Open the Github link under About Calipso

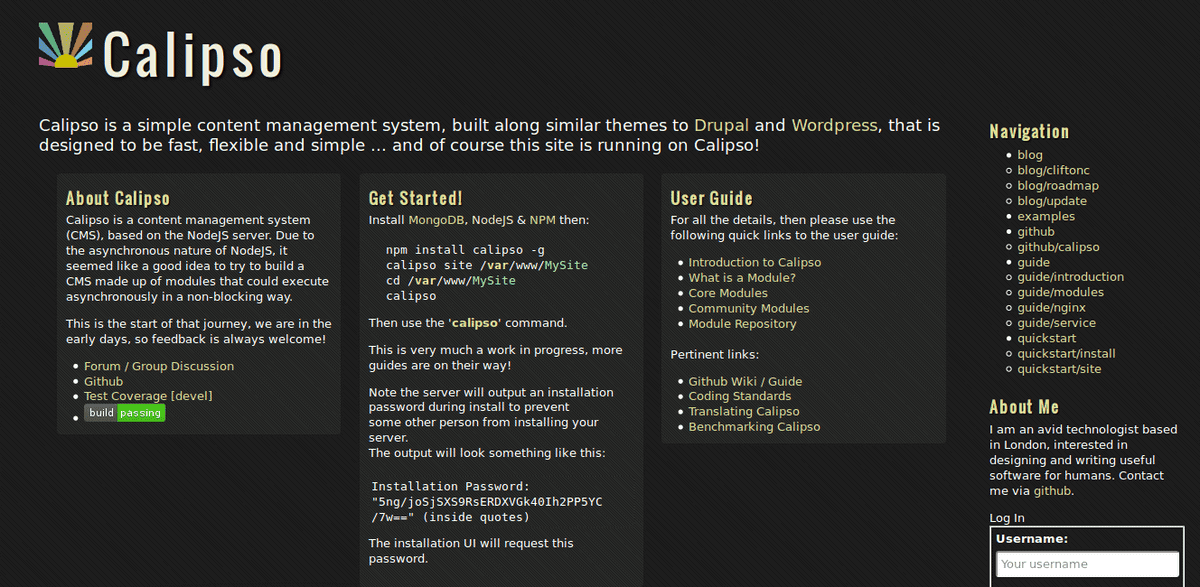coord(104,381)
